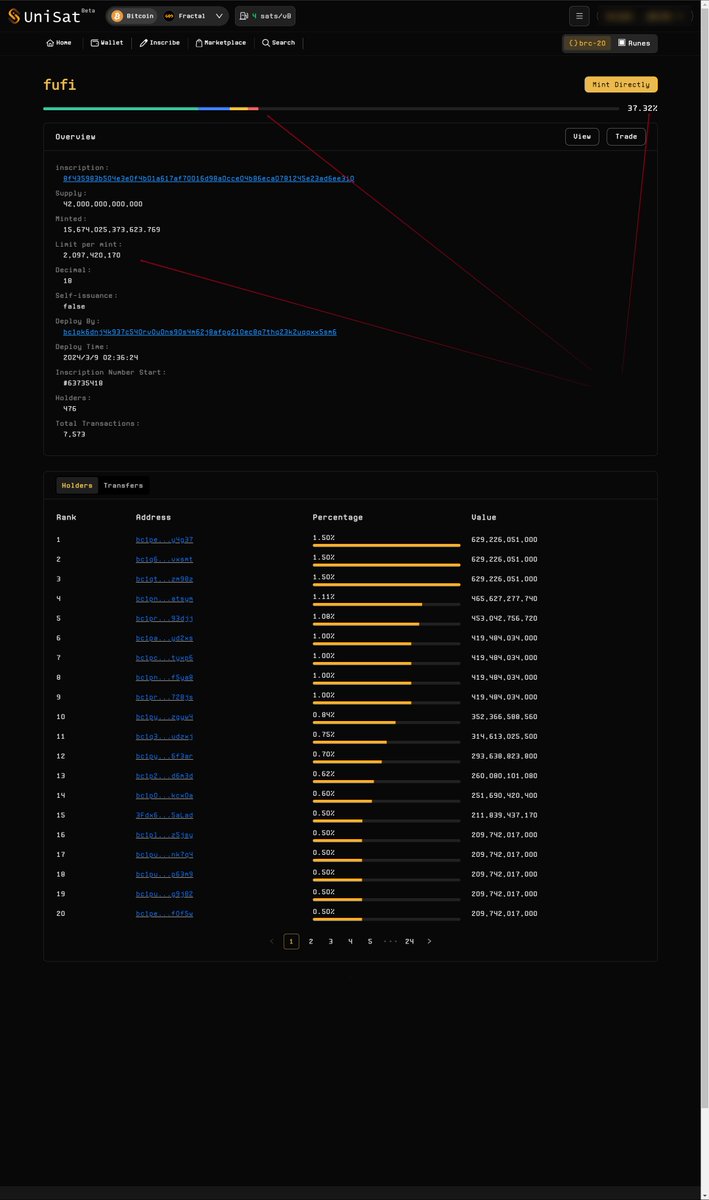Open rank 12 holder address link

(x=165, y=756)
